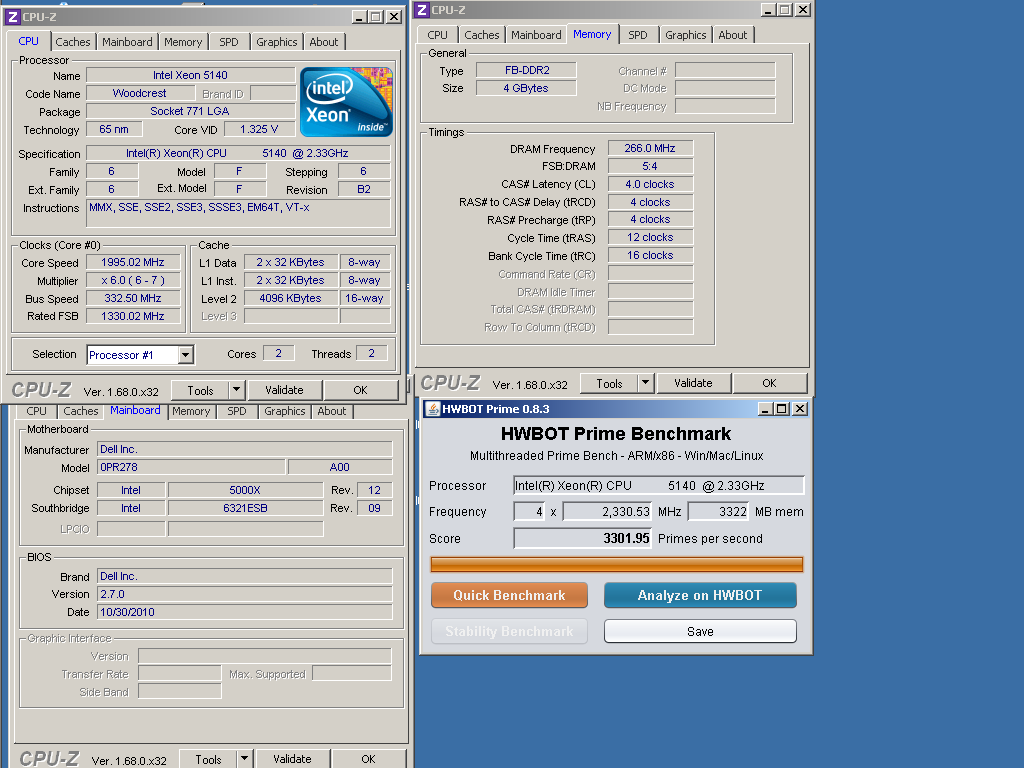Minimize the HWBOT Prime window

point(765,409)
